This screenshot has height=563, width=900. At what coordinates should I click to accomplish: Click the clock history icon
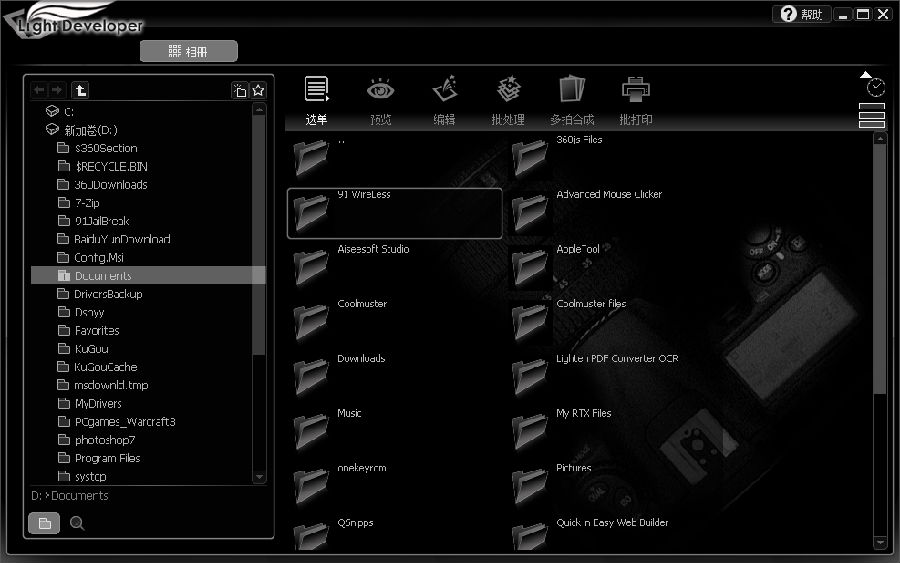coord(875,88)
